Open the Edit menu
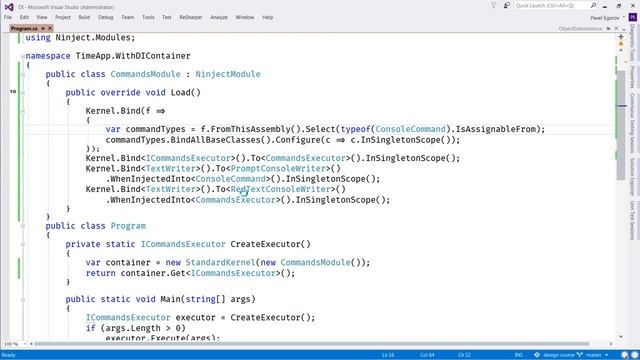 point(24,18)
